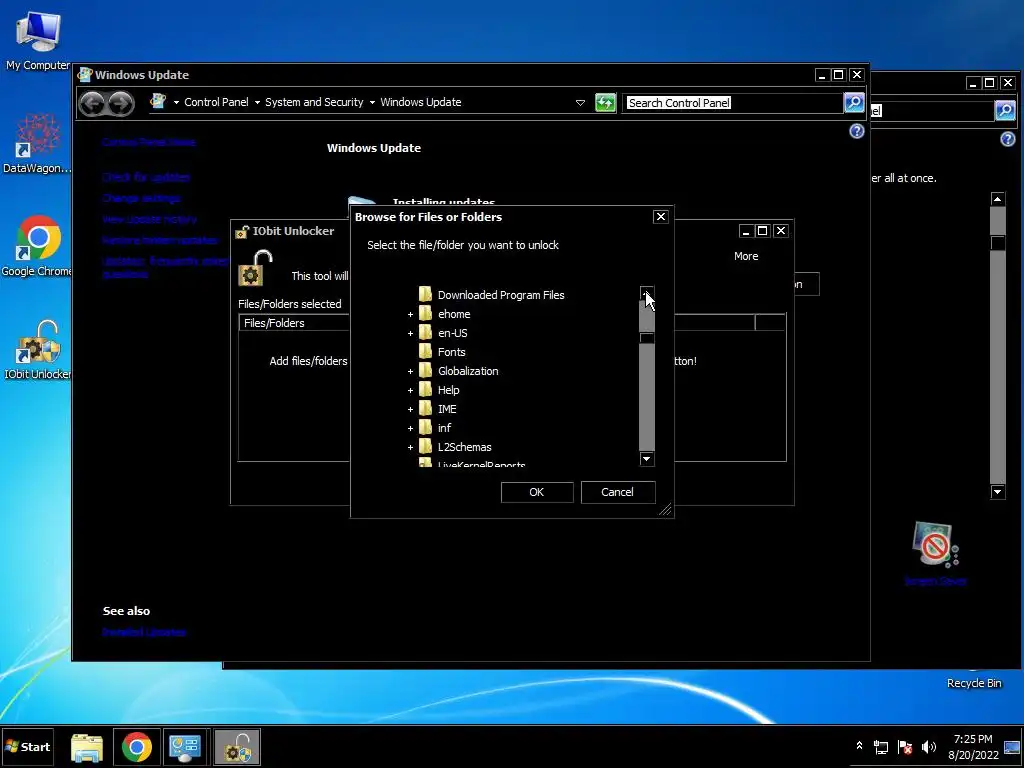
Task: Click OK in the Browse dialog
Action: click(537, 492)
